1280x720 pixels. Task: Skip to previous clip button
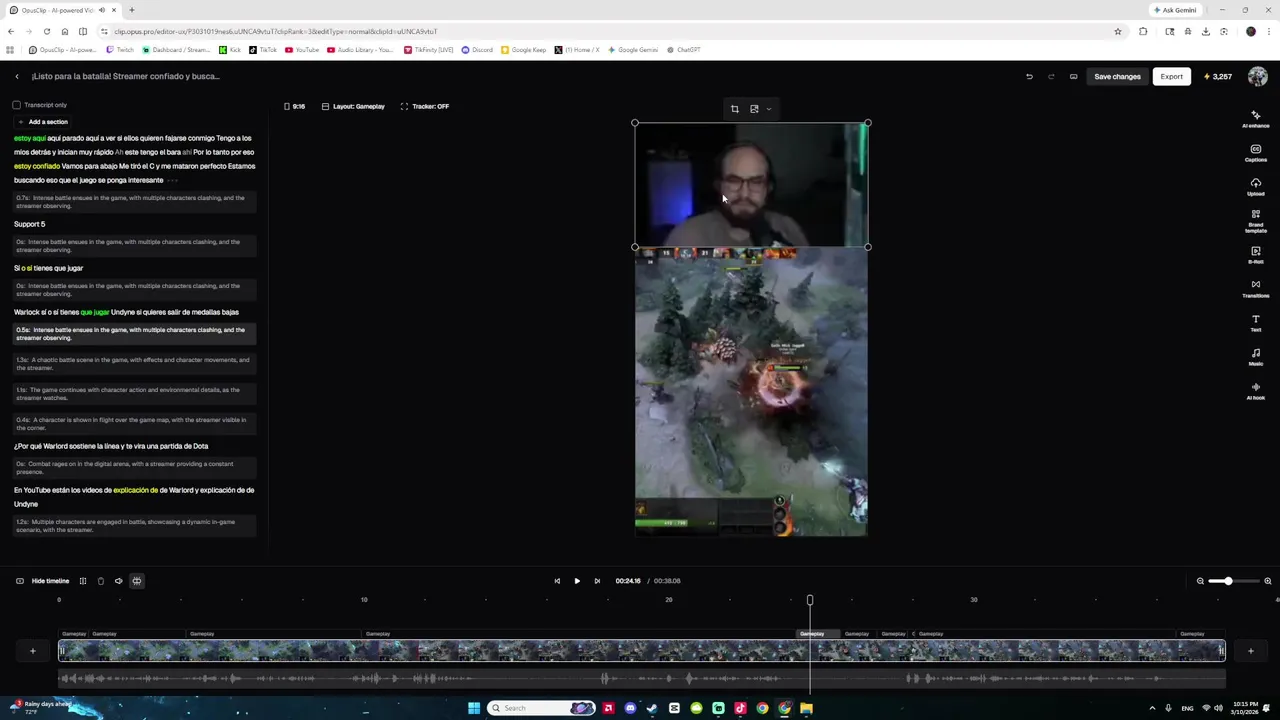(x=557, y=581)
